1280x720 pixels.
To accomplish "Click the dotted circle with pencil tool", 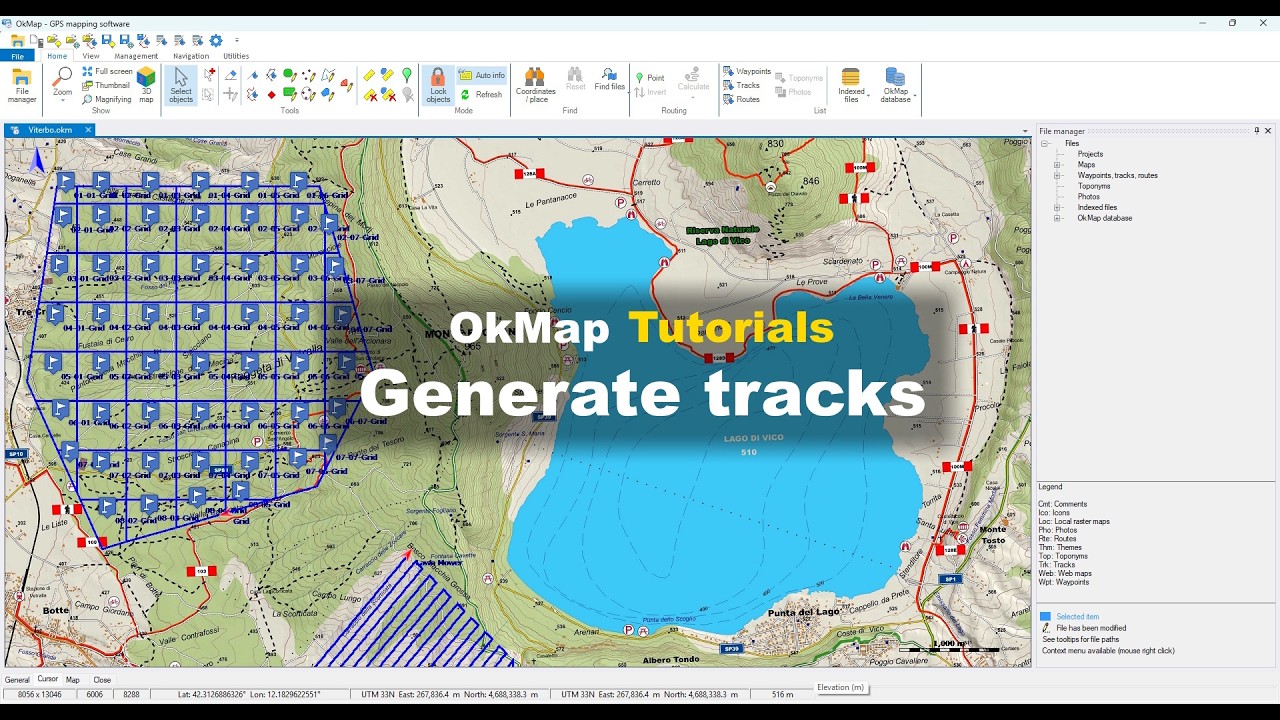I will pos(309,95).
